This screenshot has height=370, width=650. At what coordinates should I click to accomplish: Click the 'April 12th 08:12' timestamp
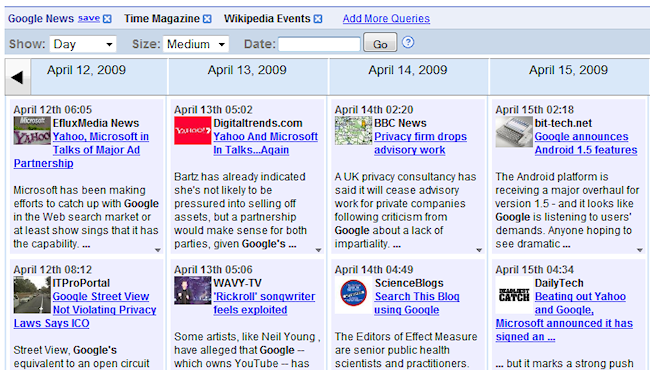pos(53,270)
